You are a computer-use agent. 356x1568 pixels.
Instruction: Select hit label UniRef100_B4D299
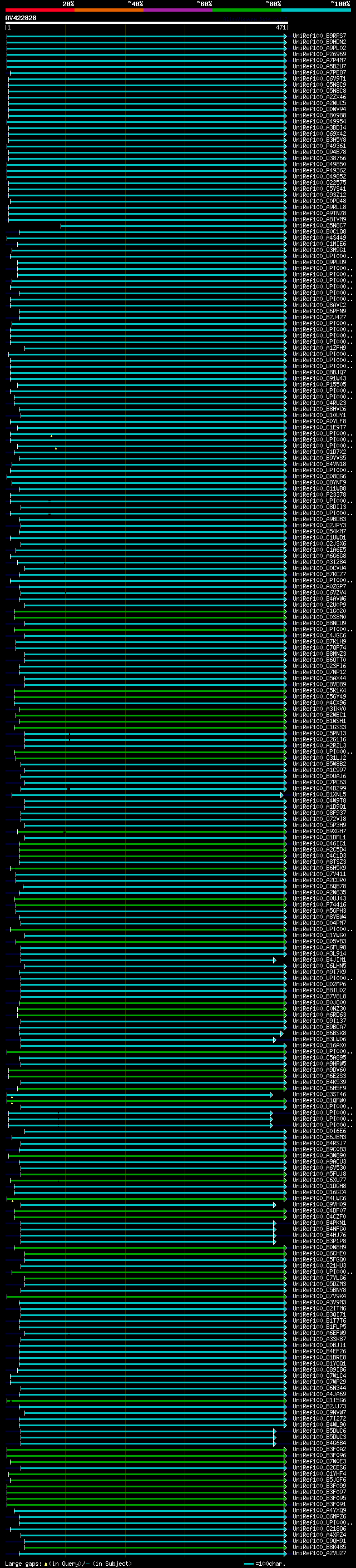point(319,788)
